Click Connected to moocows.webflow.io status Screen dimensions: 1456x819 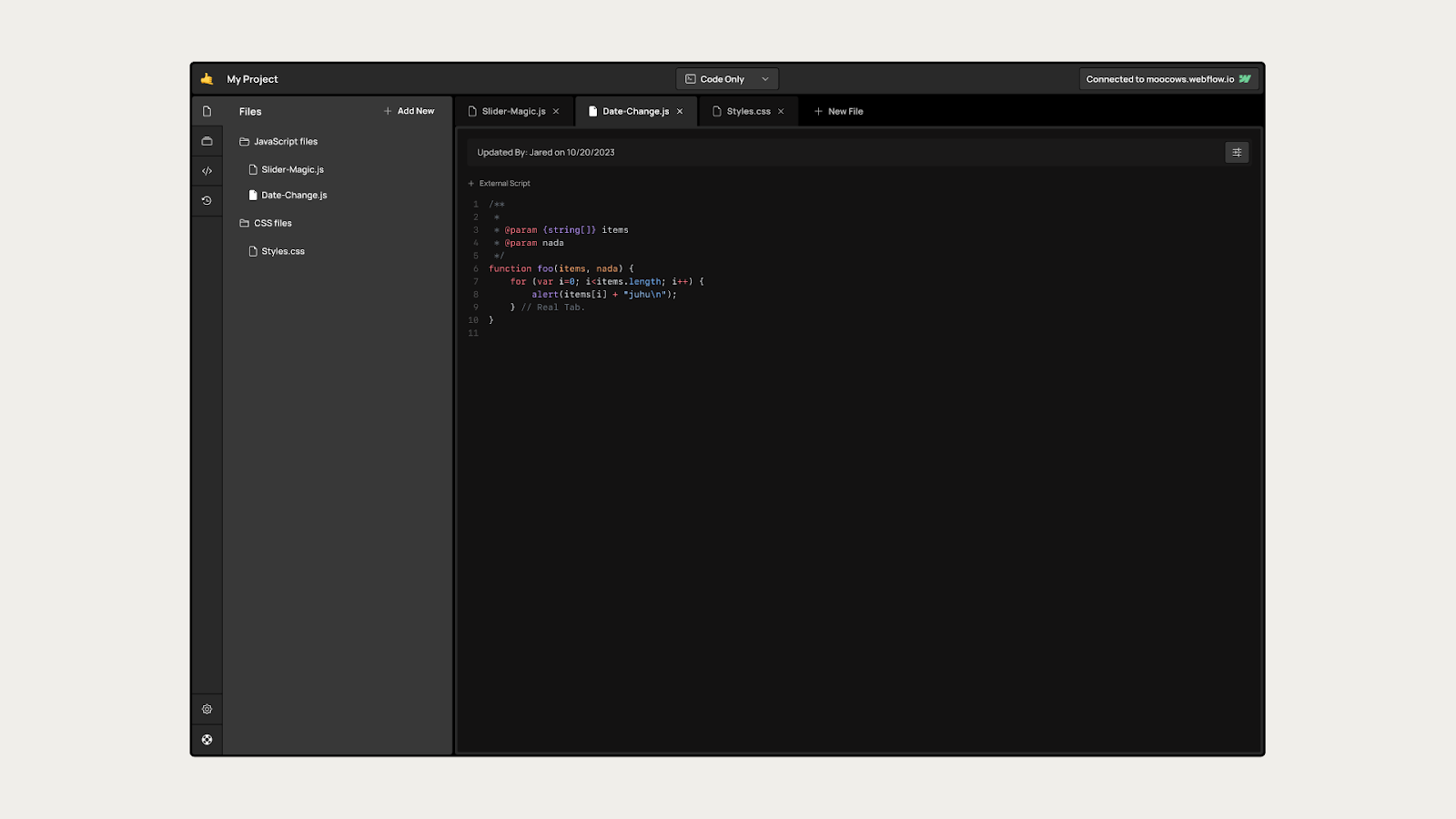pos(1169,79)
